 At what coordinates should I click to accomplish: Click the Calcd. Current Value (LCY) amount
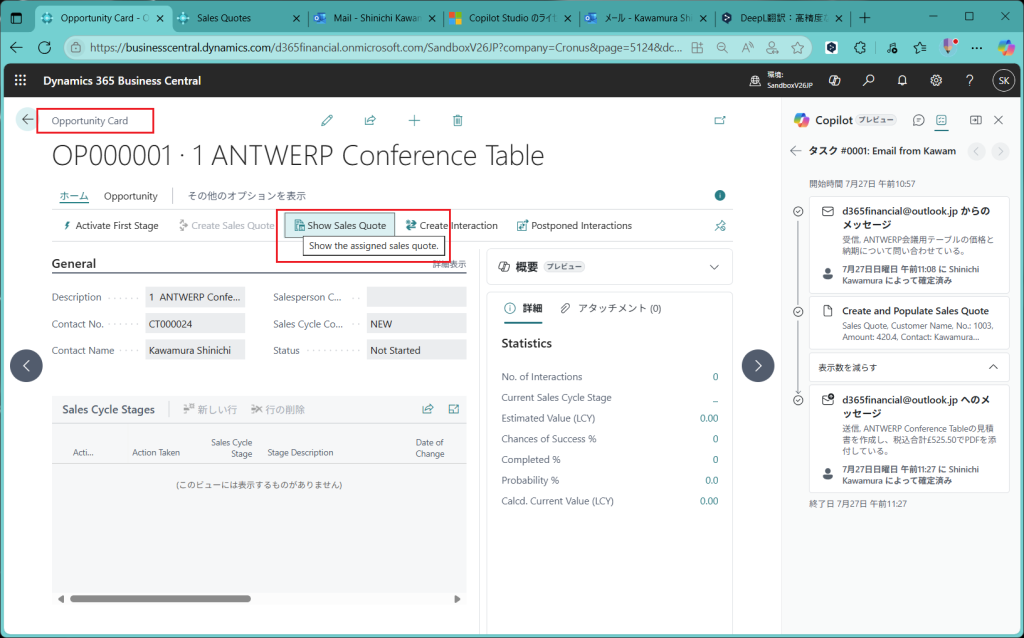[x=709, y=501]
